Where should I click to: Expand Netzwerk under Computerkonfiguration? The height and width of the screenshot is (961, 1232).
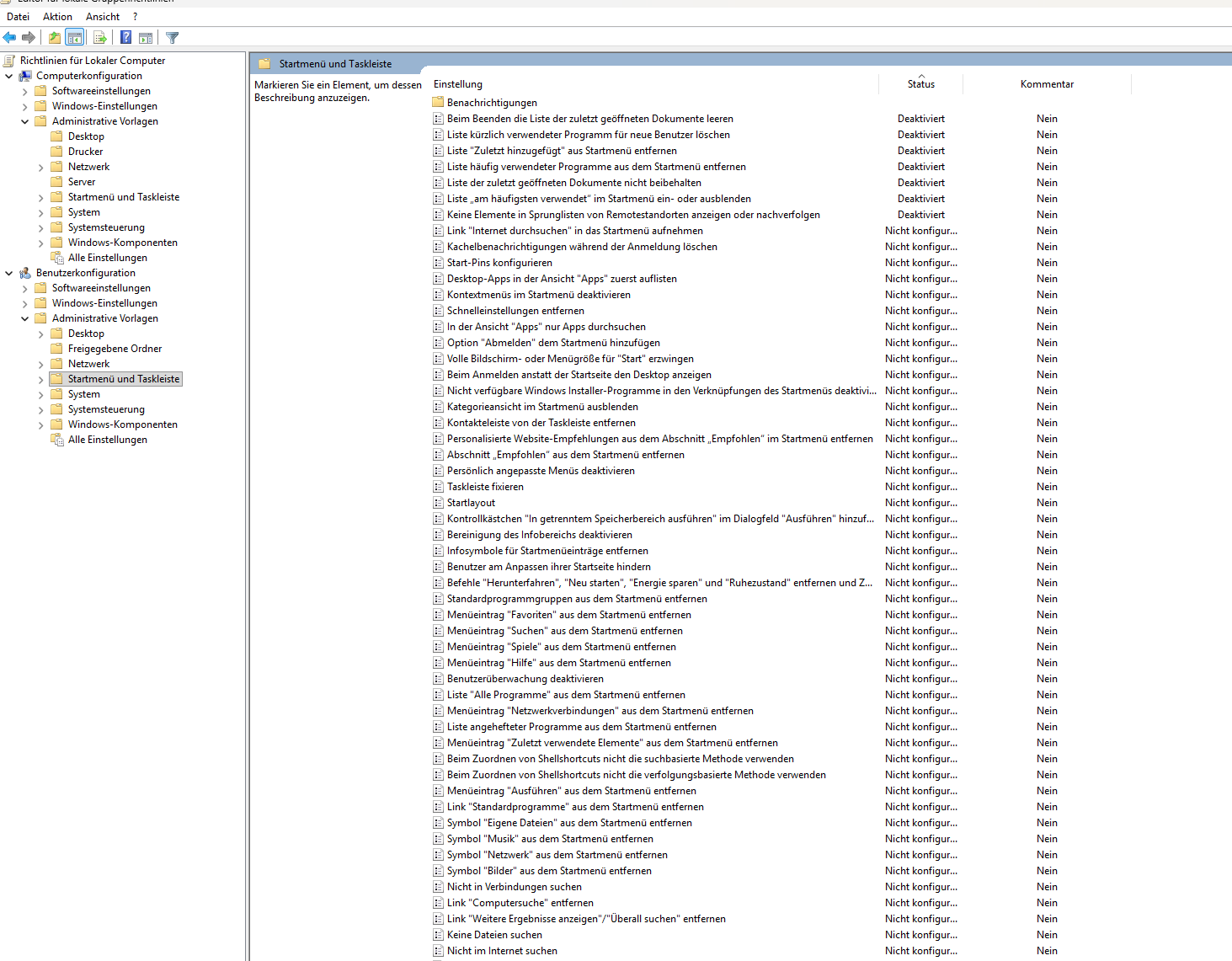(x=40, y=167)
